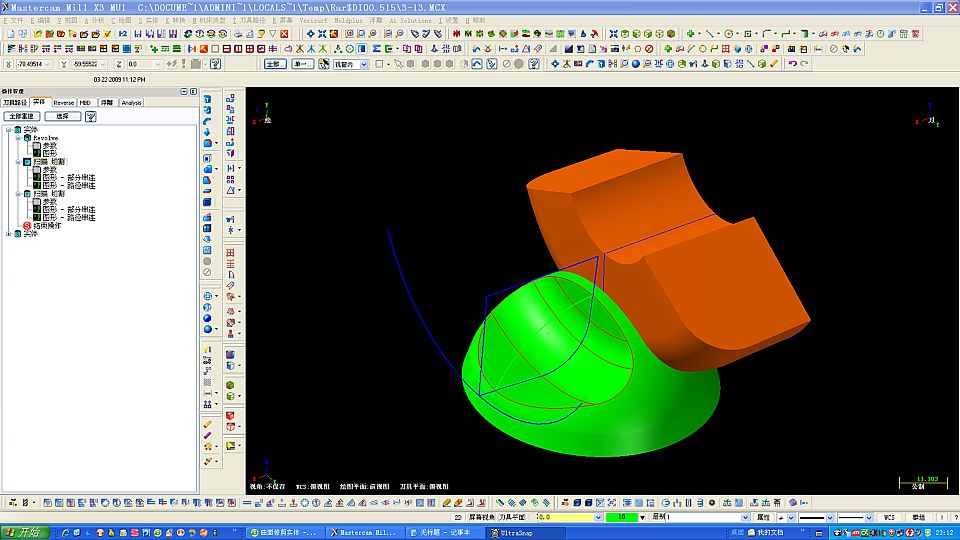Click the blue shaded sphere icon
Screen dimensions: 960x540
coord(208,318)
